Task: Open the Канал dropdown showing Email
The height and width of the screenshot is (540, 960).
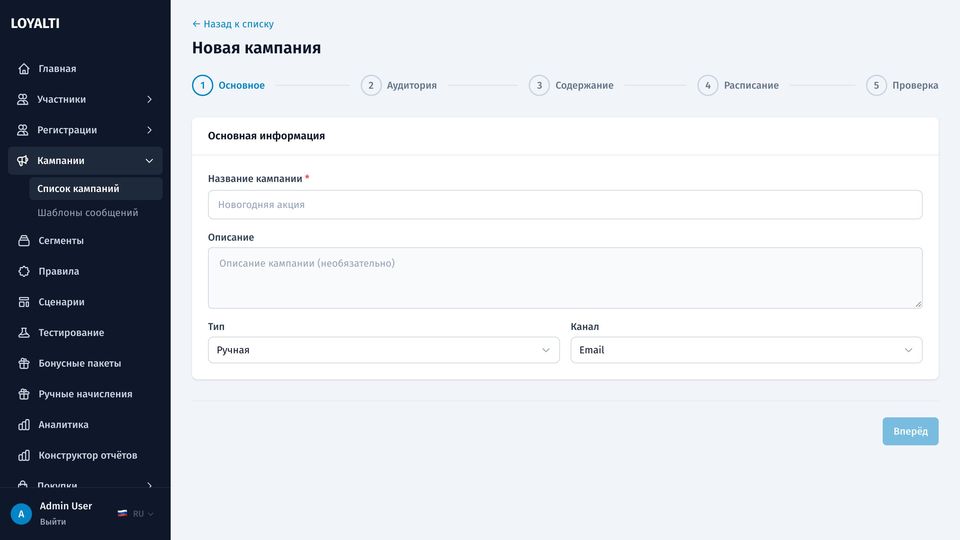Action: click(746, 350)
